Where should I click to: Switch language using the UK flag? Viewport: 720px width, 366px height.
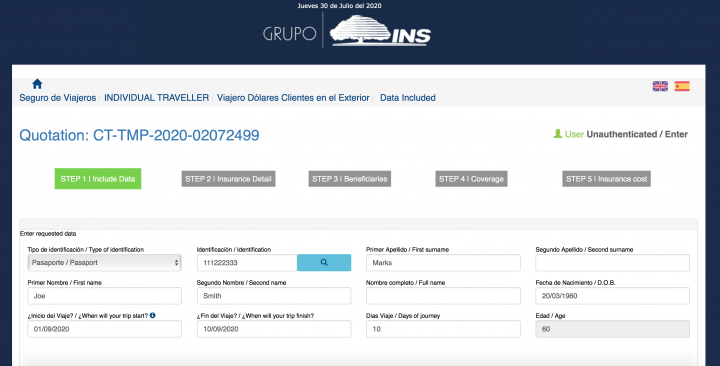point(660,86)
